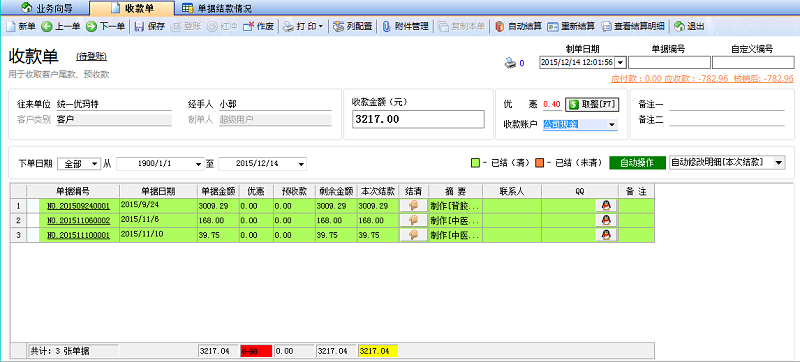The width and height of the screenshot is (800, 362).
Task: Click the 本次结款 column header
Action: pyautogui.click(x=378, y=191)
